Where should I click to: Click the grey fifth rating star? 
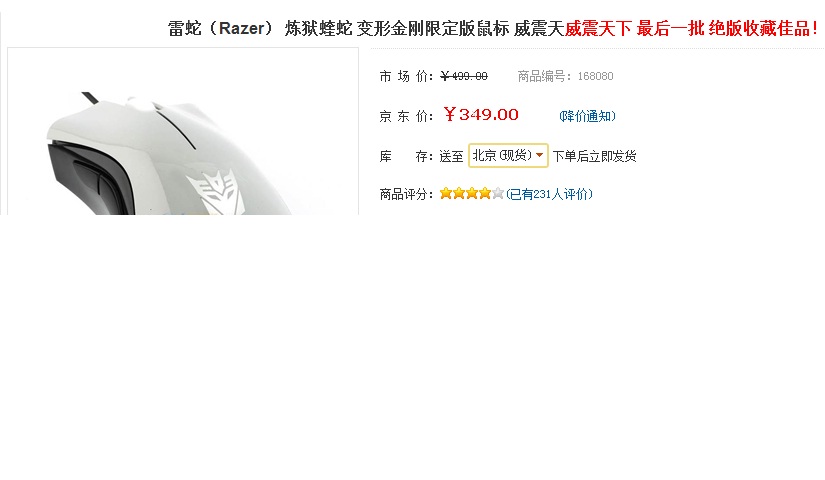pyautogui.click(x=498, y=194)
